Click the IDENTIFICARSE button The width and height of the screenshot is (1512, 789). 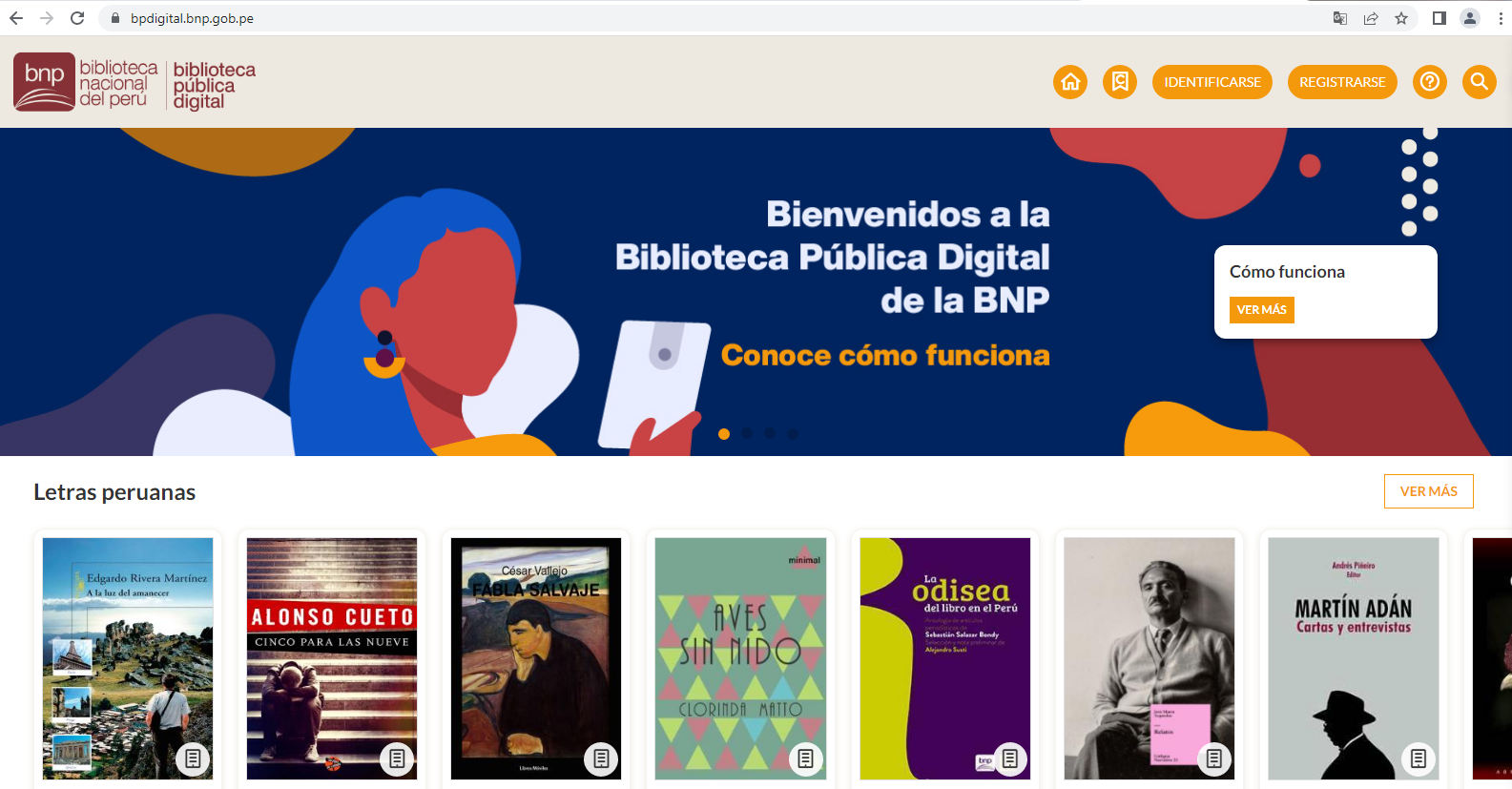[1212, 82]
